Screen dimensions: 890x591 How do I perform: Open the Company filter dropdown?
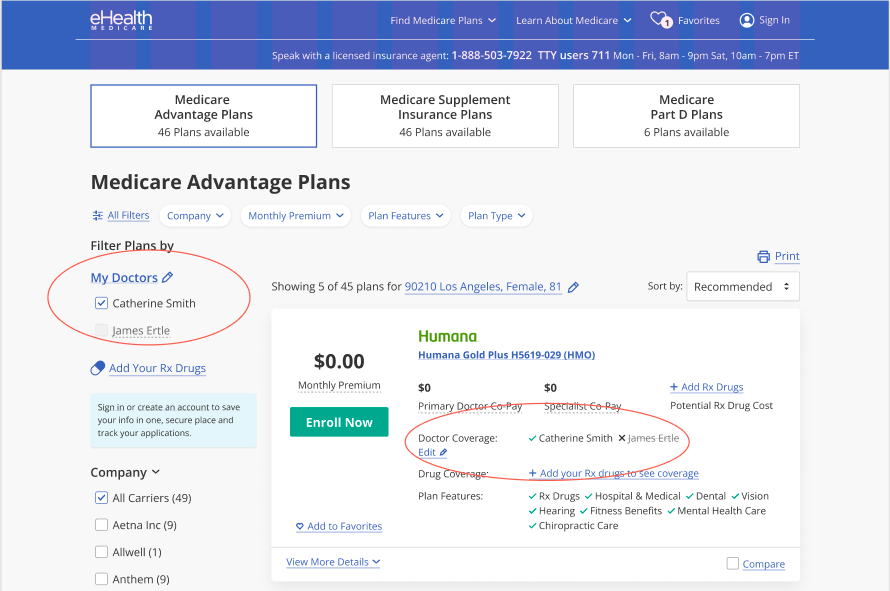coord(195,216)
